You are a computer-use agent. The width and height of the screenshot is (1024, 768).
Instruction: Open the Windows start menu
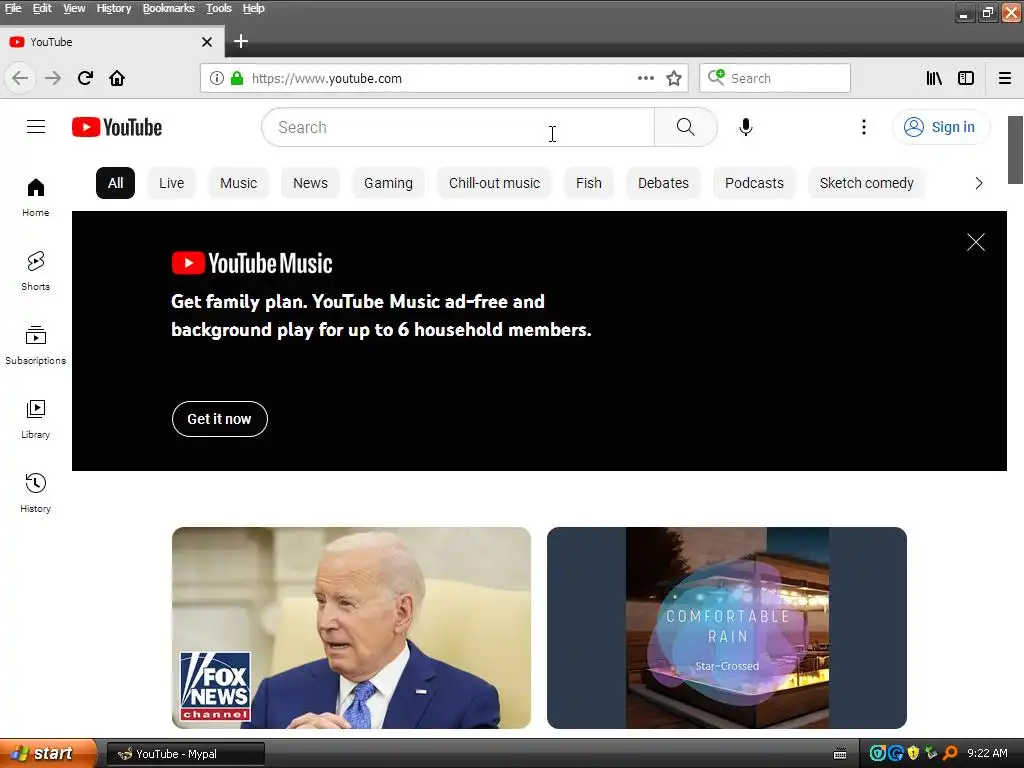point(47,754)
